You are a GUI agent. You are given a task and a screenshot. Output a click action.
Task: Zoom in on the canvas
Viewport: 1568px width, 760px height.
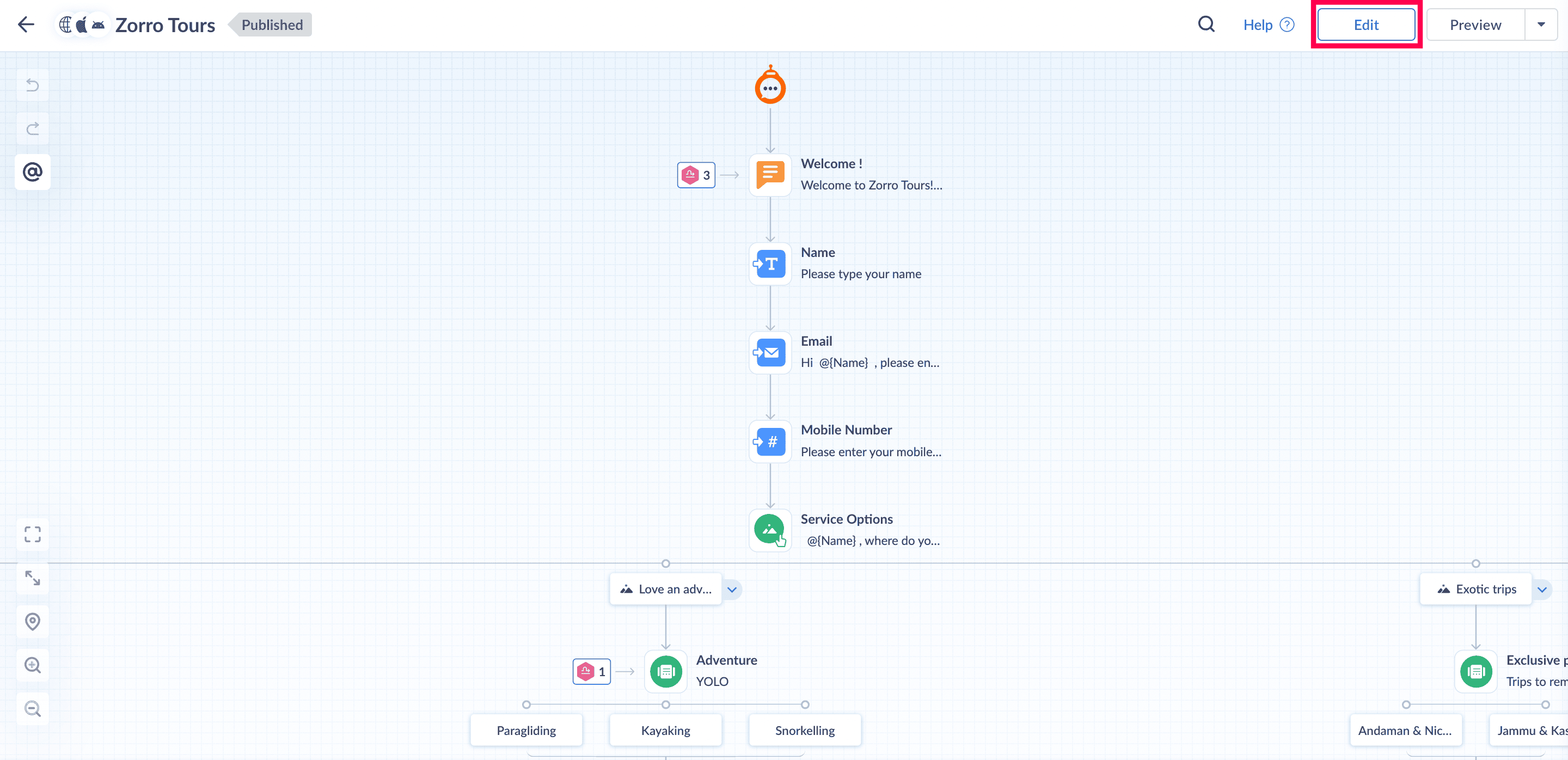click(x=33, y=665)
